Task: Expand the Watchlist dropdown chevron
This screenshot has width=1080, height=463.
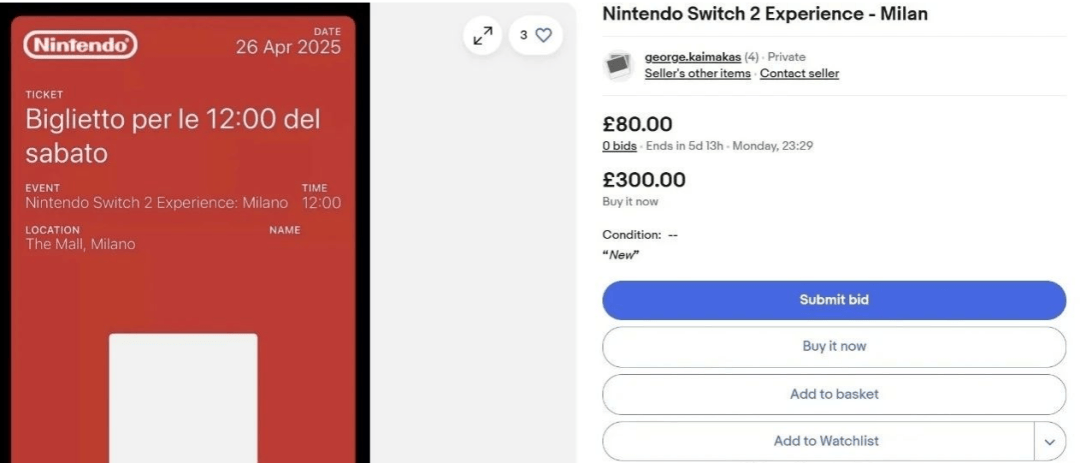Action: [x=1049, y=441]
